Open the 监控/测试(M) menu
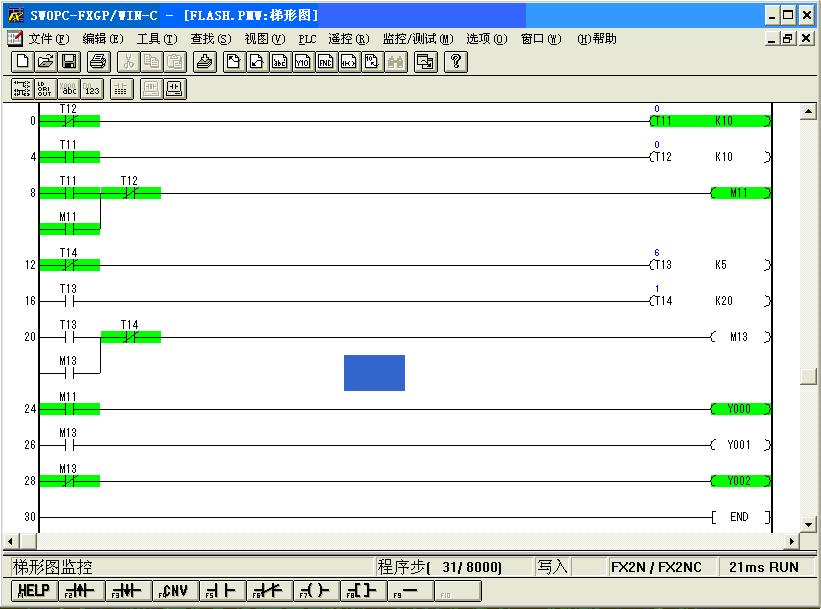Screen dimensions: 821x609 coord(418,39)
